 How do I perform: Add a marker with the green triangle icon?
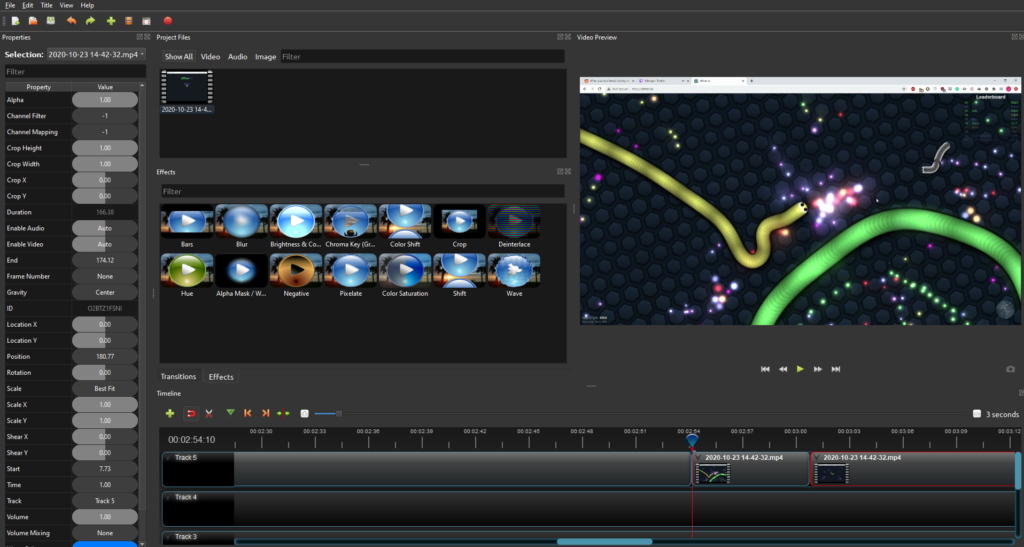pos(231,413)
